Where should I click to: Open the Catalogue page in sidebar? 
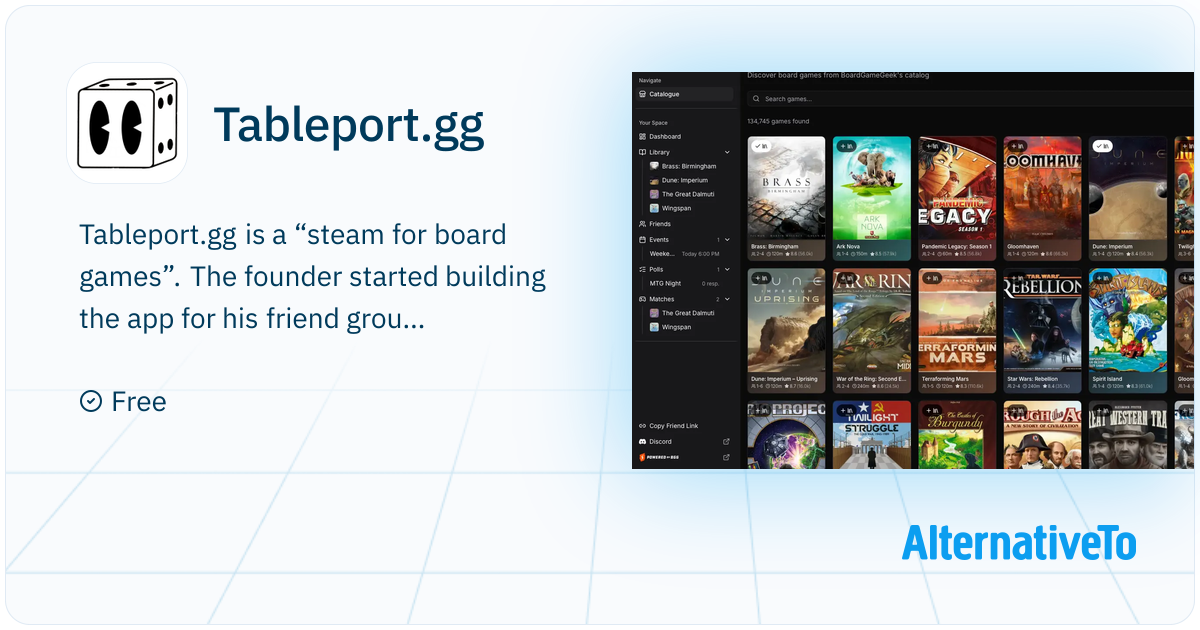pos(684,94)
